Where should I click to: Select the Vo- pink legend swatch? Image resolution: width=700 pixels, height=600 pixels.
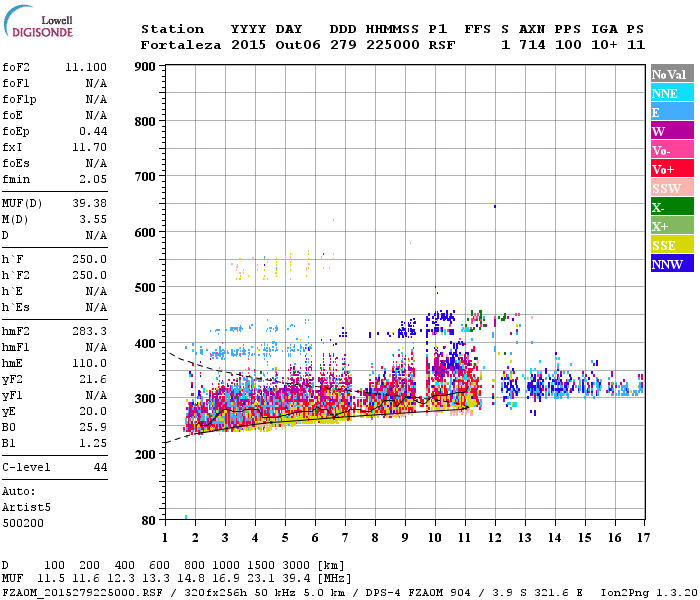tap(672, 150)
